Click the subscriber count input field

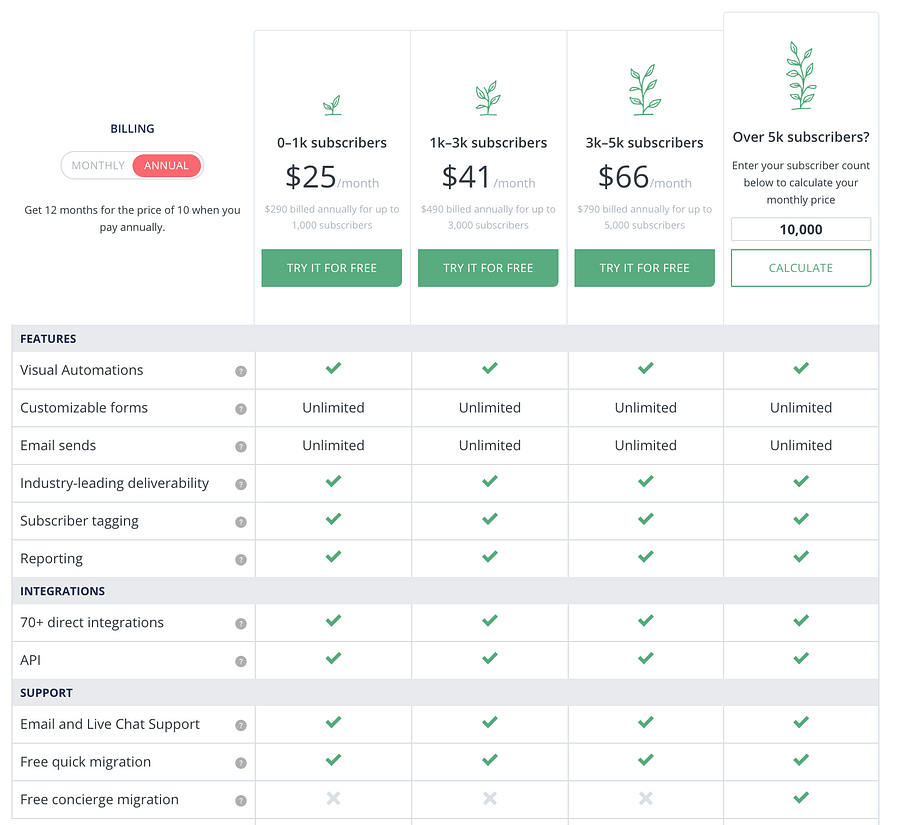(800, 230)
